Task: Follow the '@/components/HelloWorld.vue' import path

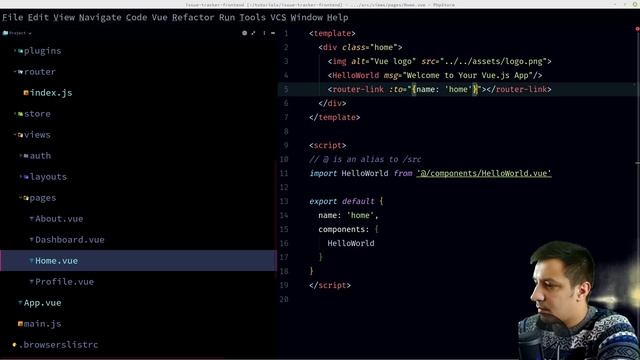Action: pos(484,173)
